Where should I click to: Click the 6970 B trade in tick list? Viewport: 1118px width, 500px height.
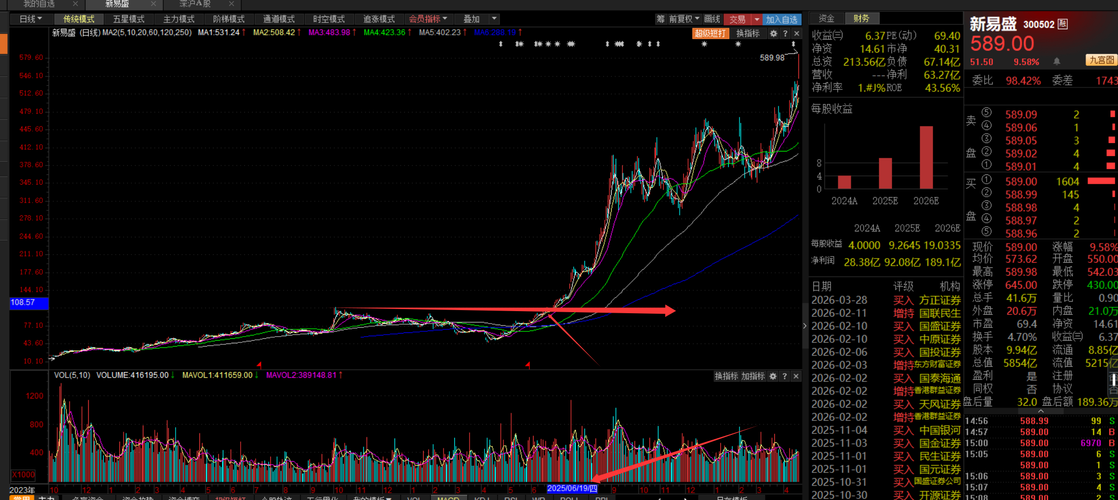tap(1041, 443)
